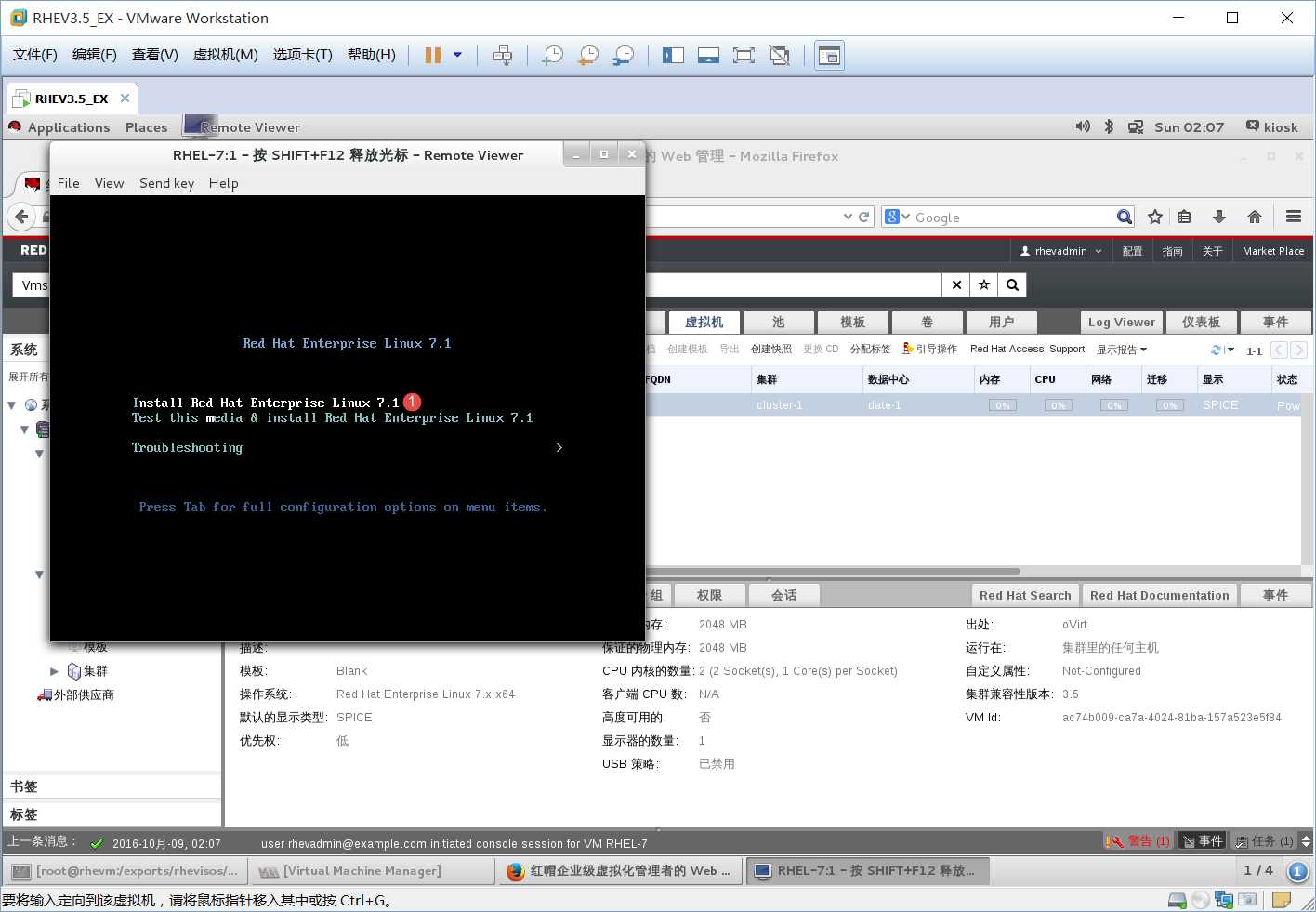The image size is (1316, 912).
Task: Open the 显示报告 dropdown
Action: click(x=1122, y=350)
